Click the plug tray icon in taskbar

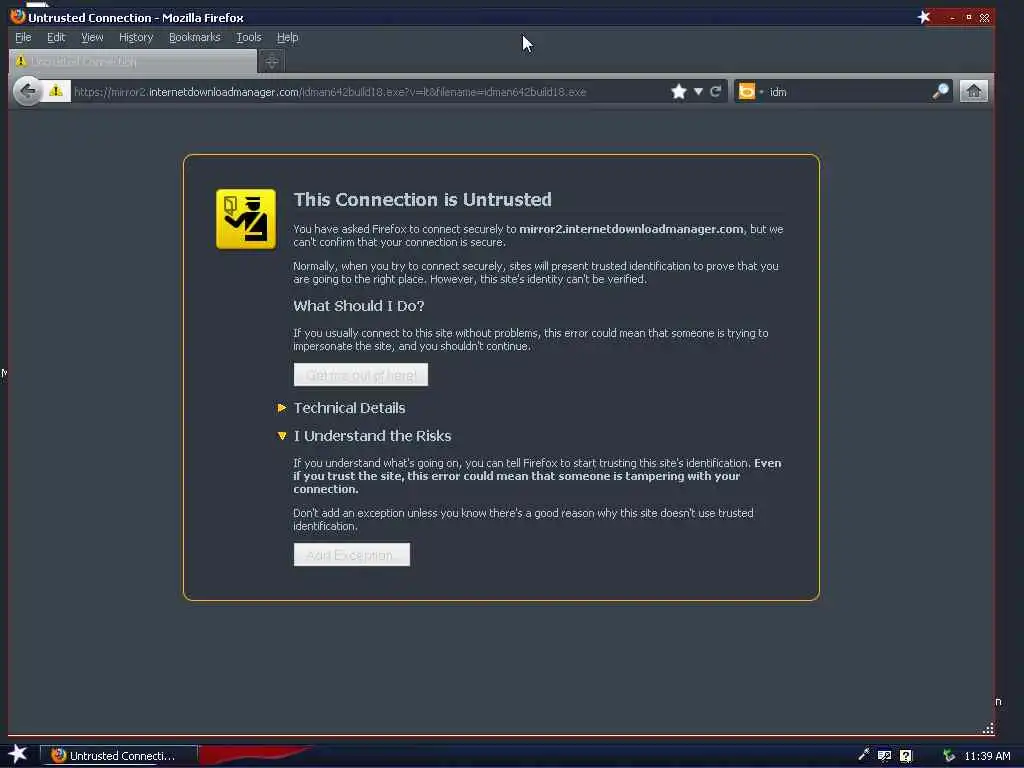(864, 755)
